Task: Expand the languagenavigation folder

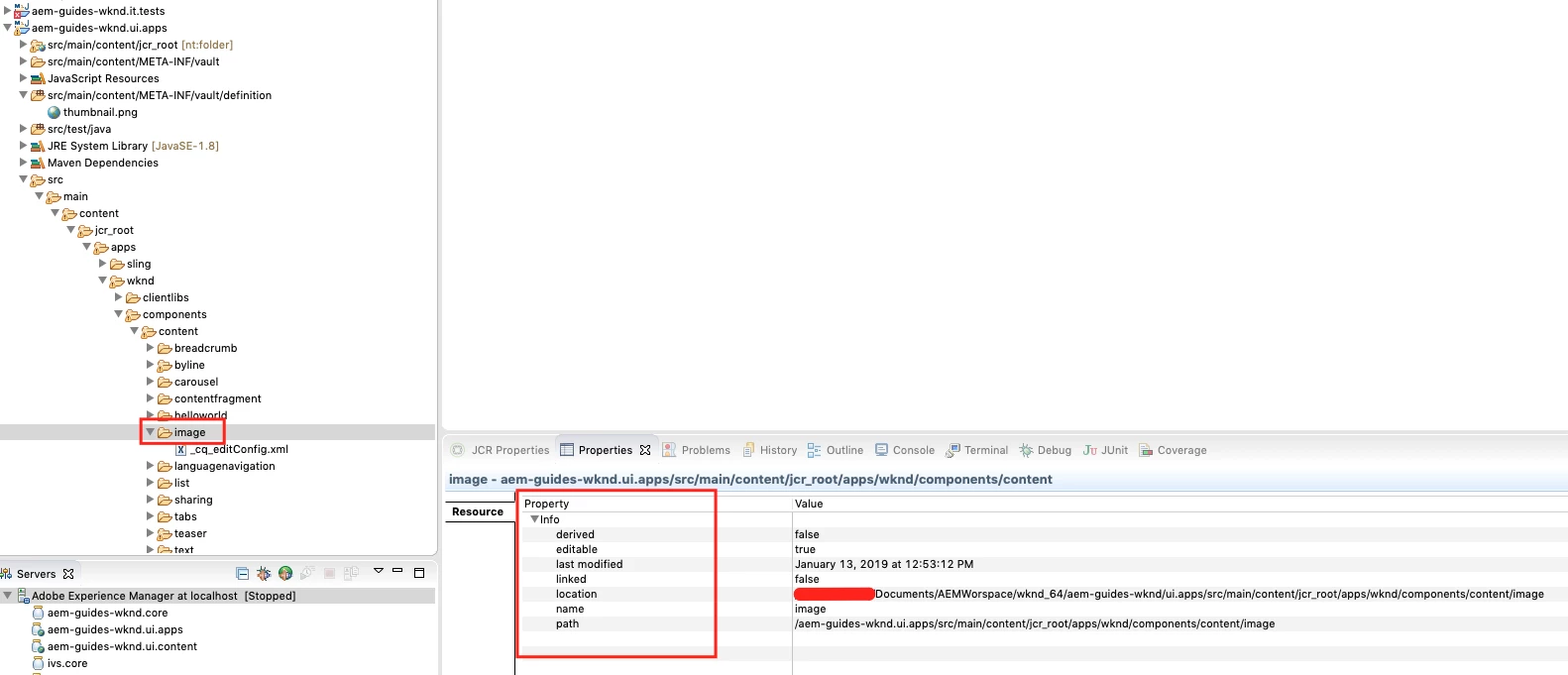Action: 151,466
